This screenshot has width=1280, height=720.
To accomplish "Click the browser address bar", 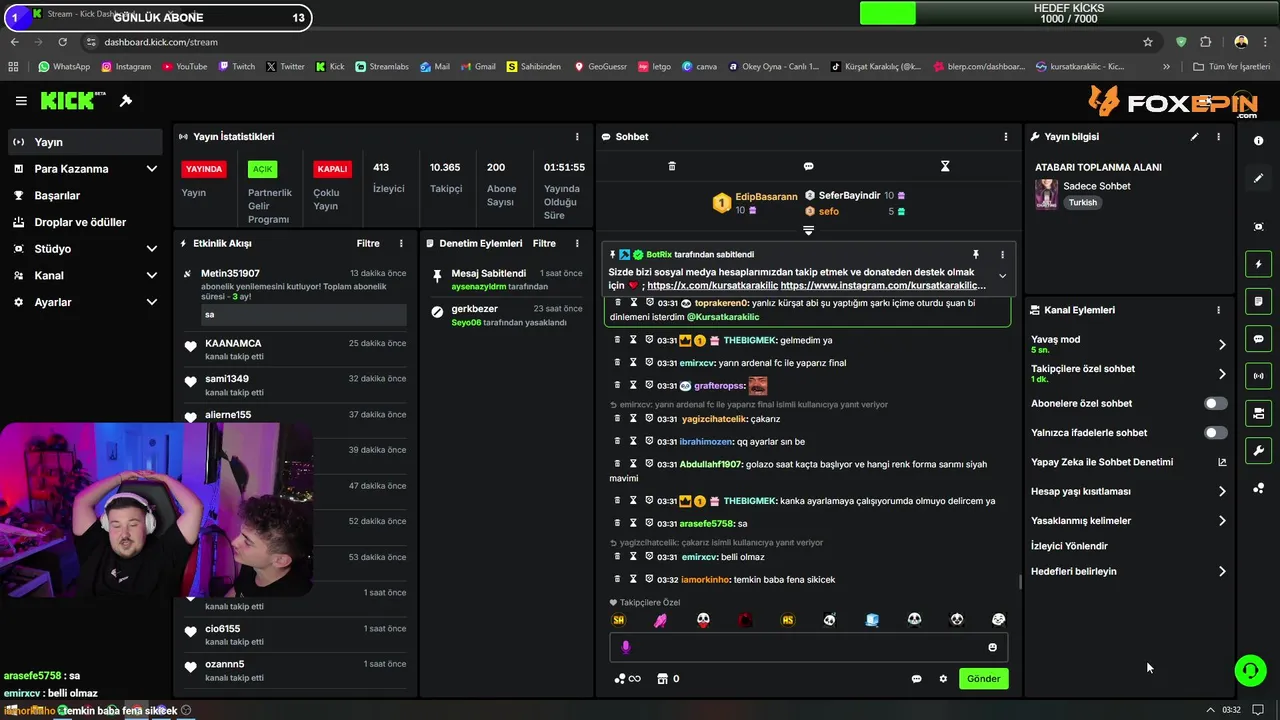I will click(620, 42).
